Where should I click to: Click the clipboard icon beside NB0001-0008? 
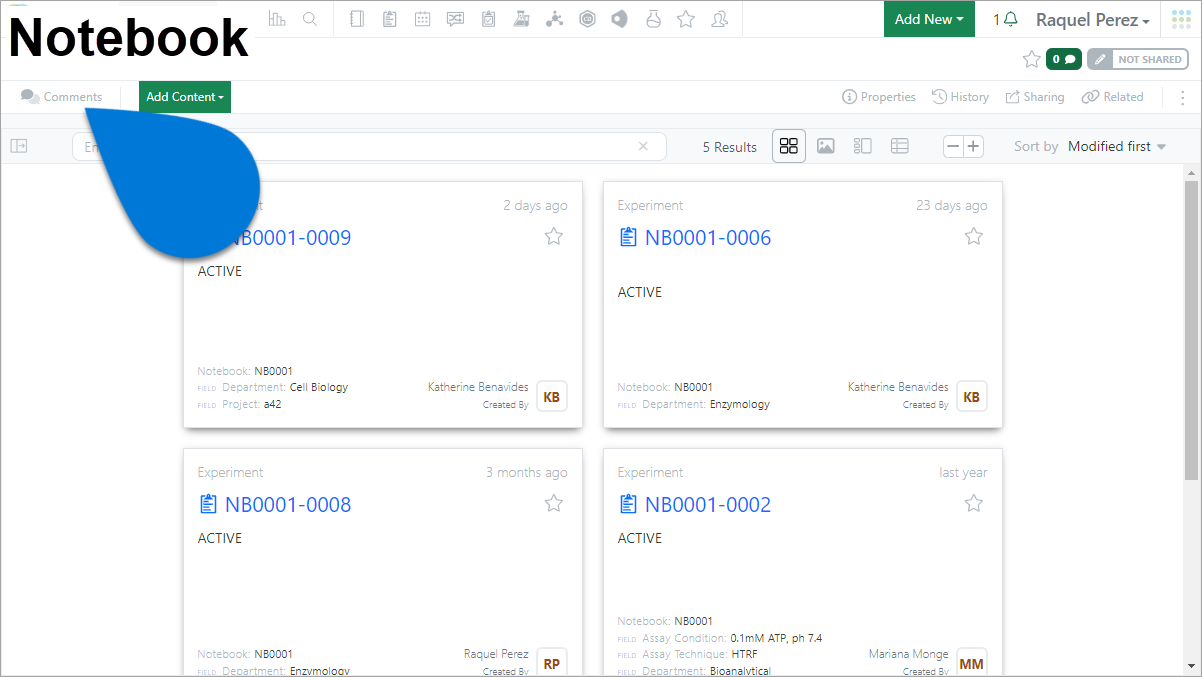(x=208, y=504)
